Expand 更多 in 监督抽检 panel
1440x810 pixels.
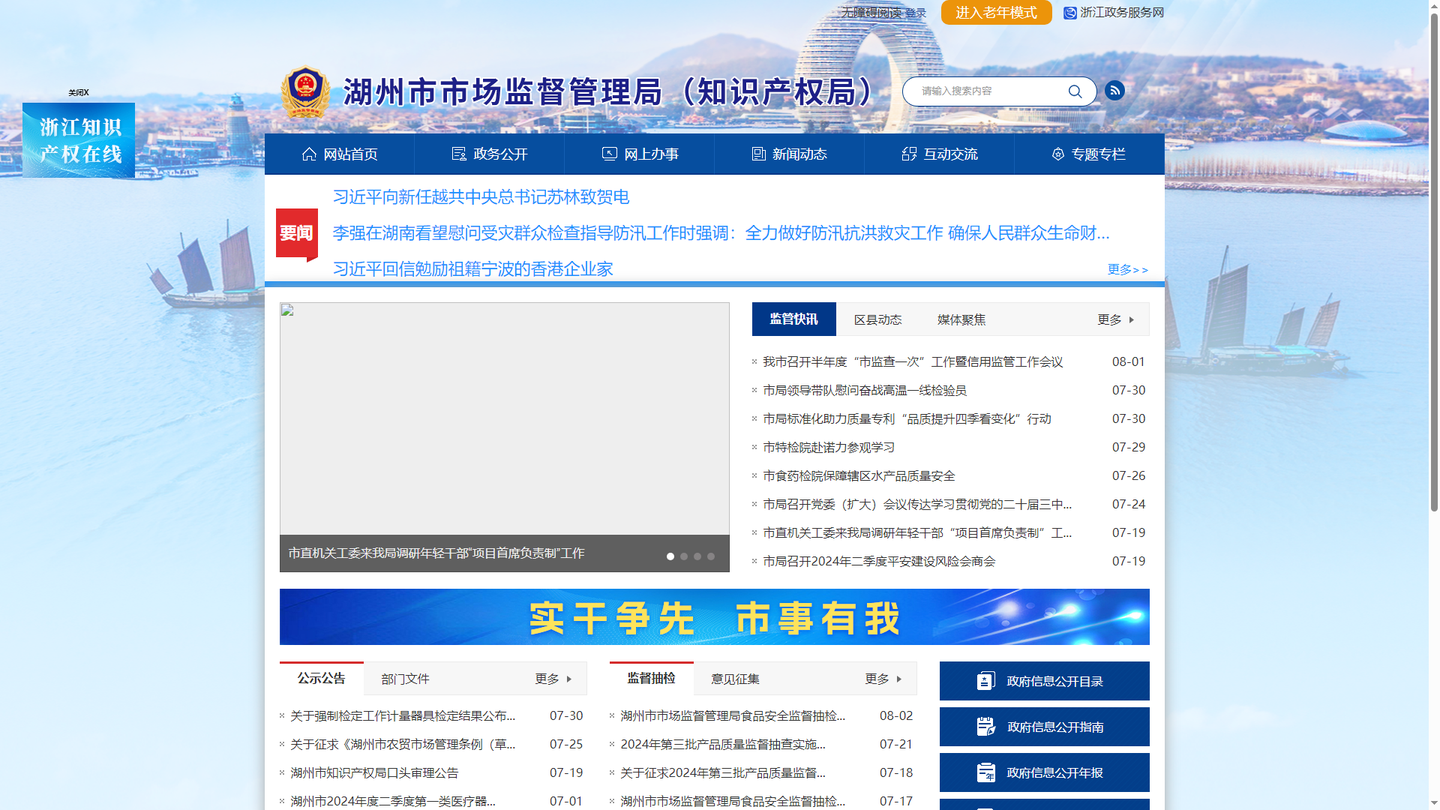click(883, 679)
